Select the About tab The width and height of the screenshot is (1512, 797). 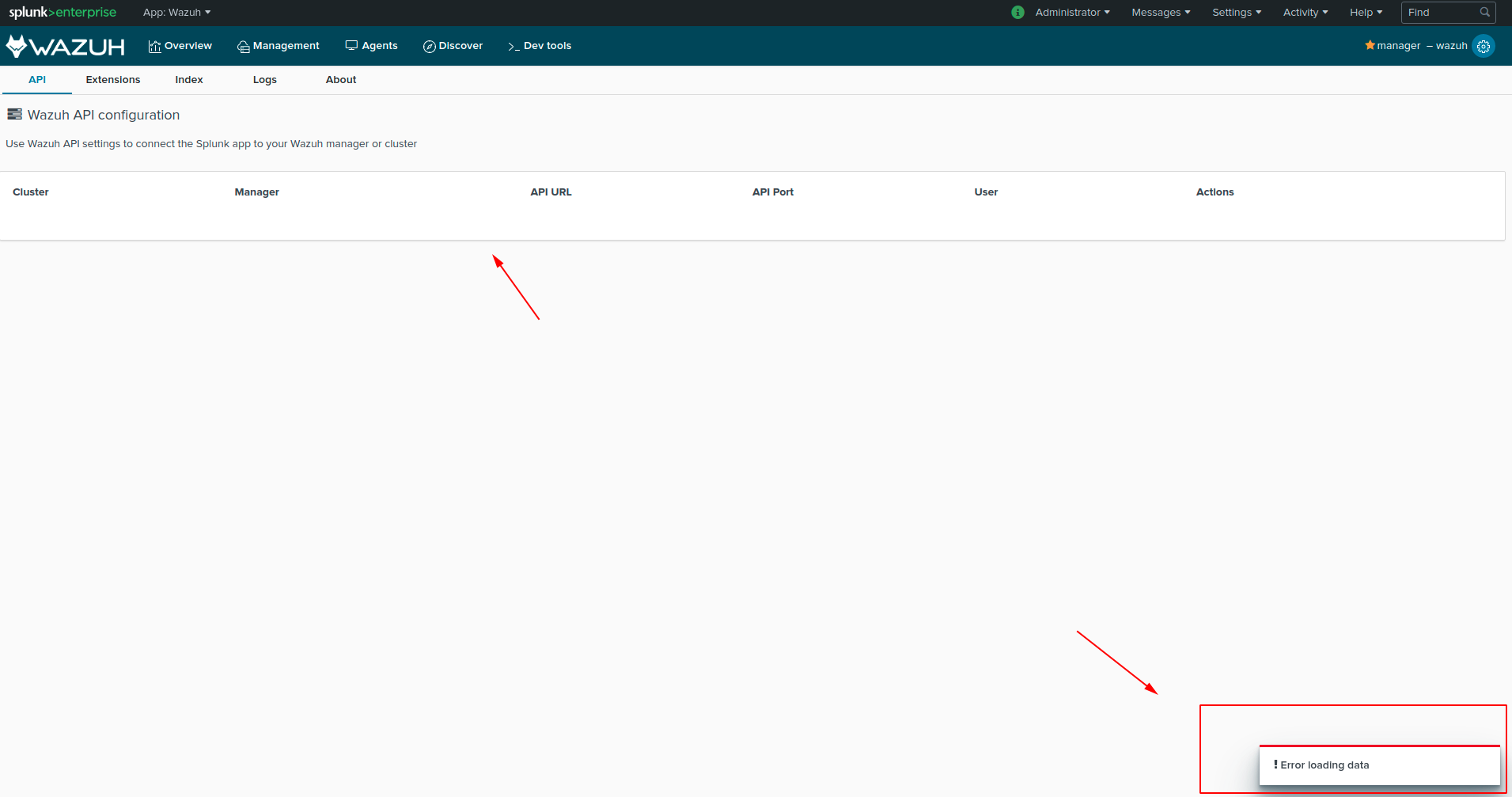pyautogui.click(x=340, y=79)
